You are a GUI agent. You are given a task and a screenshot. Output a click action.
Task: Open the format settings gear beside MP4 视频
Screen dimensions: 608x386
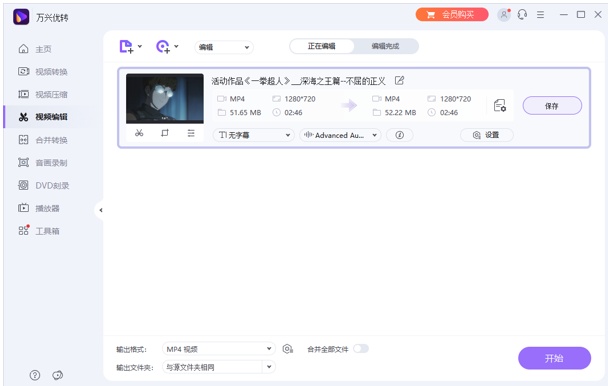point(287,349)
